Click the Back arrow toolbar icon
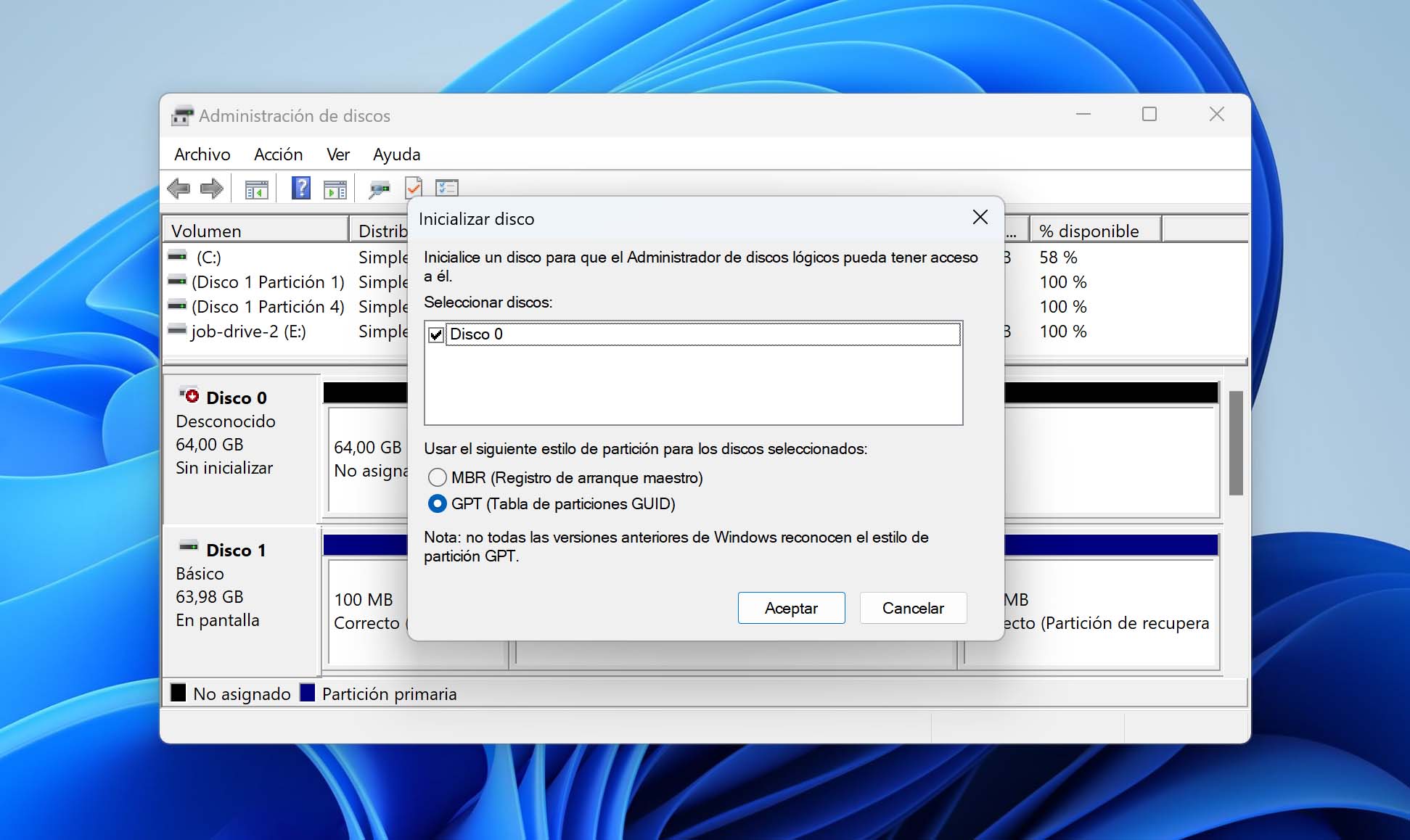 tap(179, 189)
